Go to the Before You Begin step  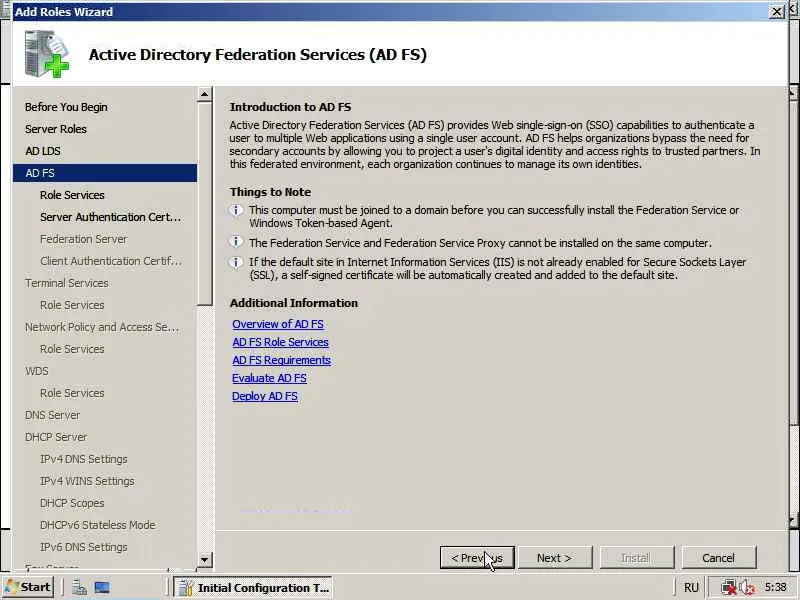[66, 107]
